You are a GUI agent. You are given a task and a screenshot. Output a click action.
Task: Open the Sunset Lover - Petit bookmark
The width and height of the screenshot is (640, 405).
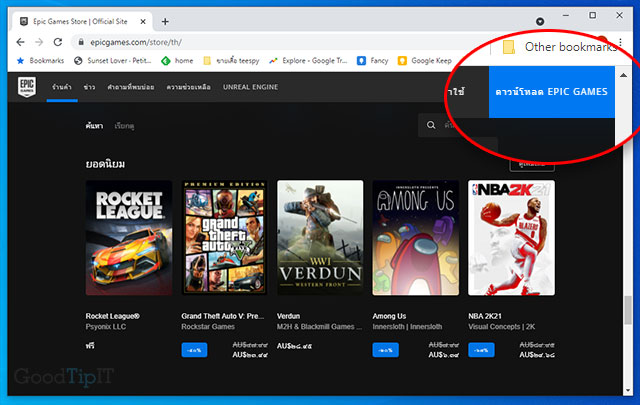113,60
